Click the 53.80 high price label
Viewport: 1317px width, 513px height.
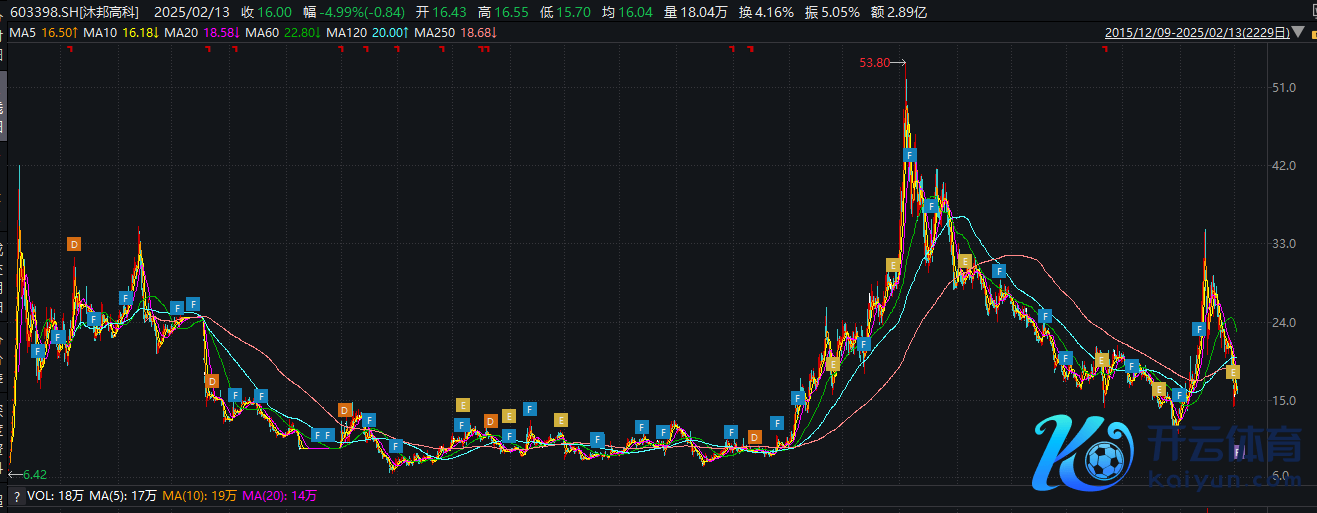pyautogui.click(x=874, y=63)
